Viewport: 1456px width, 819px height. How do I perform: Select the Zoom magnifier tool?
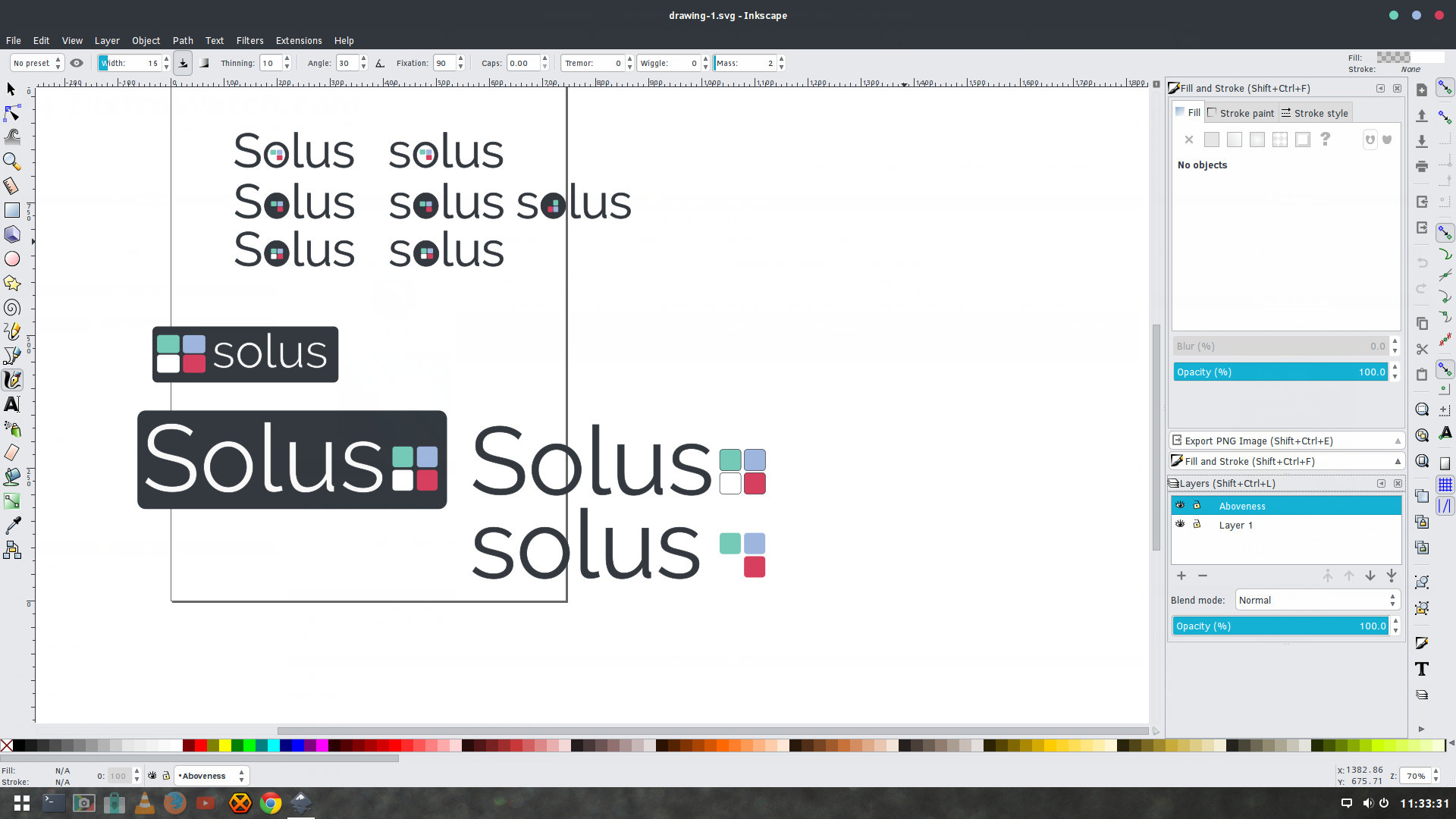[11, 162]
